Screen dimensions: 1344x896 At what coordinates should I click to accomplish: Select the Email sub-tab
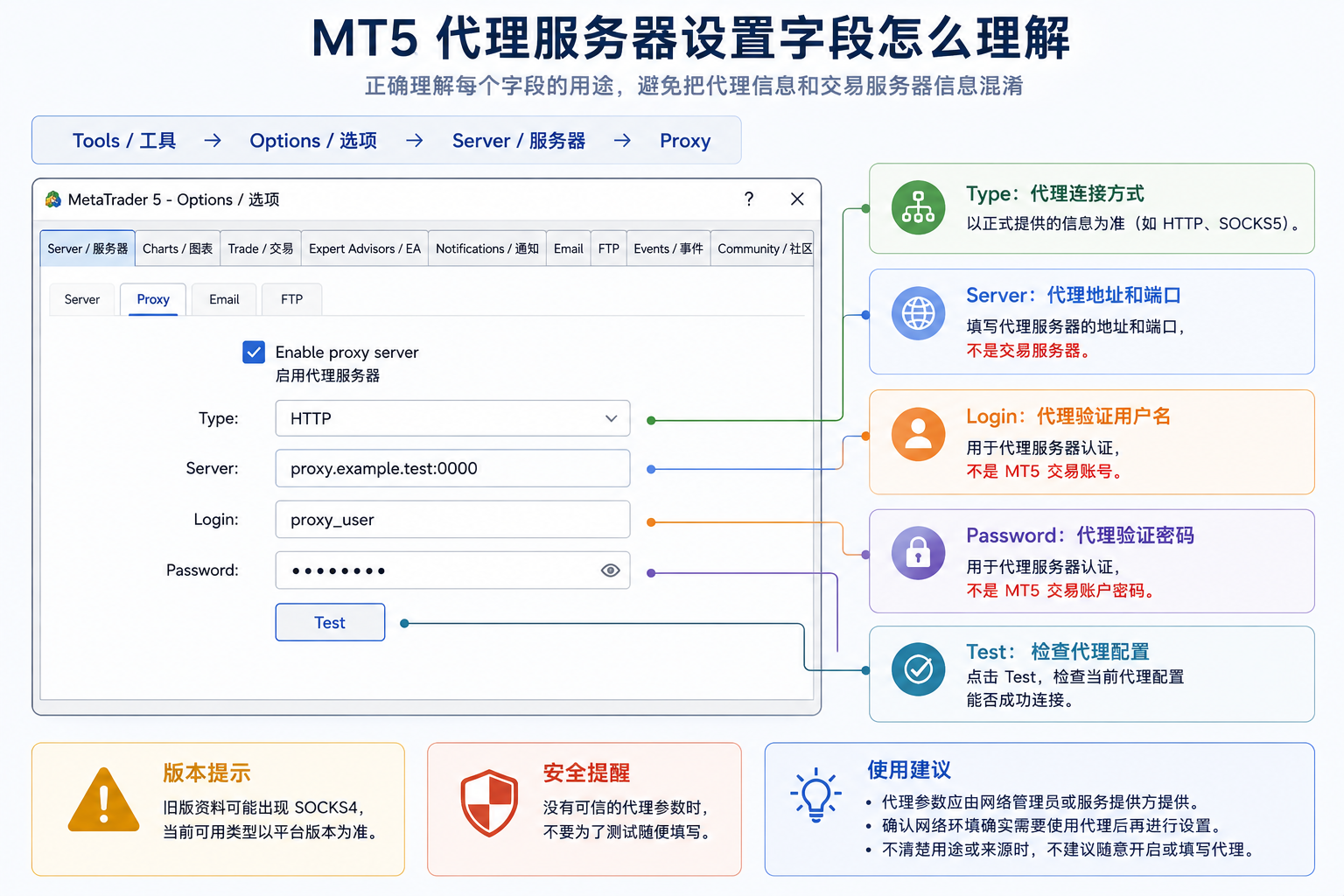[224, 299]
